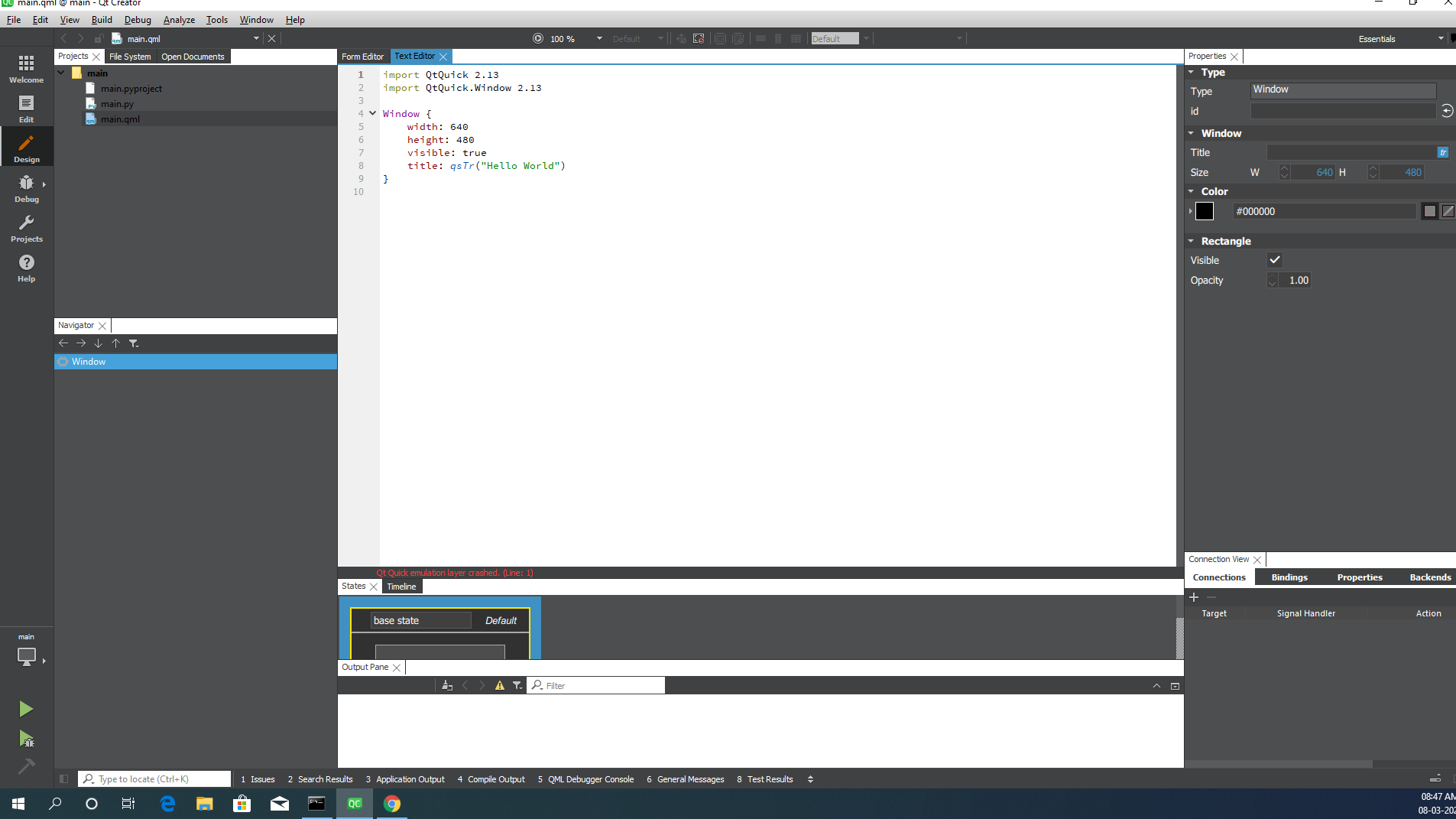Viewport: 1456px width, 819px height.
Task: Maximize the Output Pane toggle button
Action: pos(1175,686)
